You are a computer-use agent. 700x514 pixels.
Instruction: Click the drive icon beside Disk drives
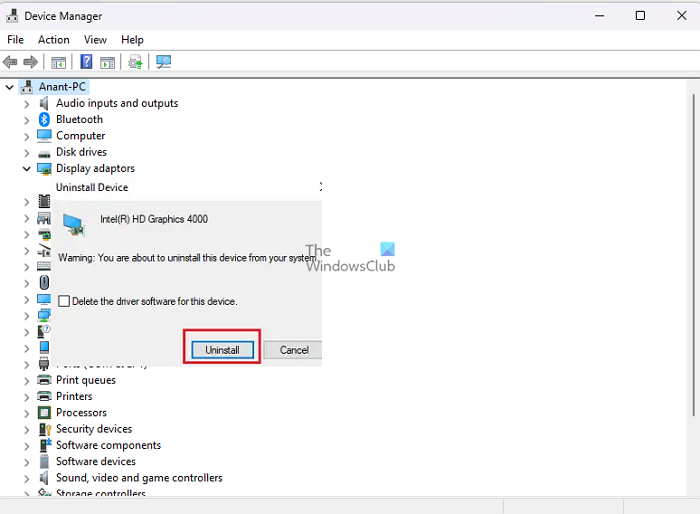44,154
